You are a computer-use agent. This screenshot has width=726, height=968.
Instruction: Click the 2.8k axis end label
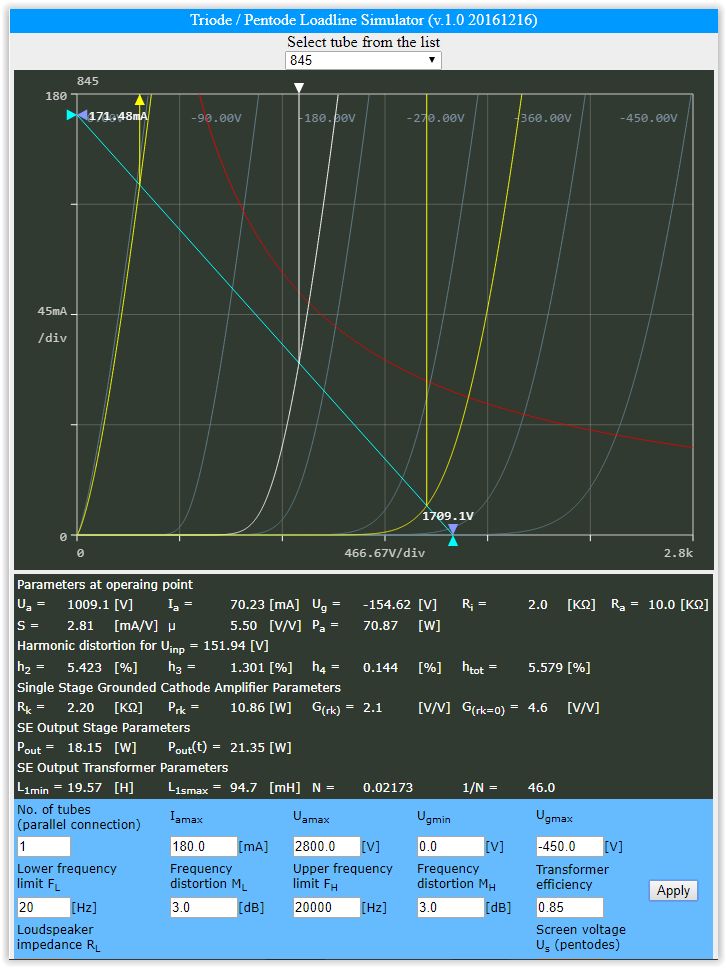pyautogui.click(x=678, y=553)
